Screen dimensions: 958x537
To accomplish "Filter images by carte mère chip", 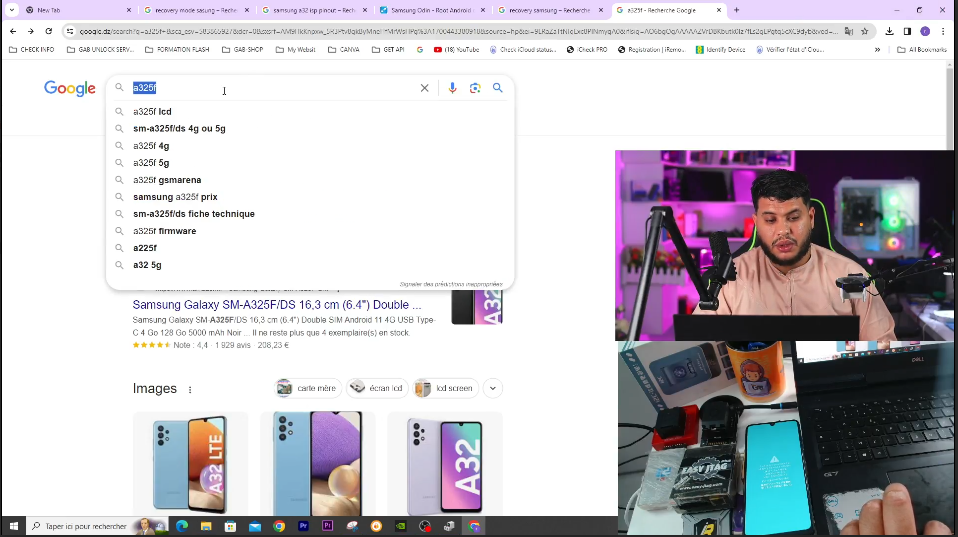I will [308, 388].
